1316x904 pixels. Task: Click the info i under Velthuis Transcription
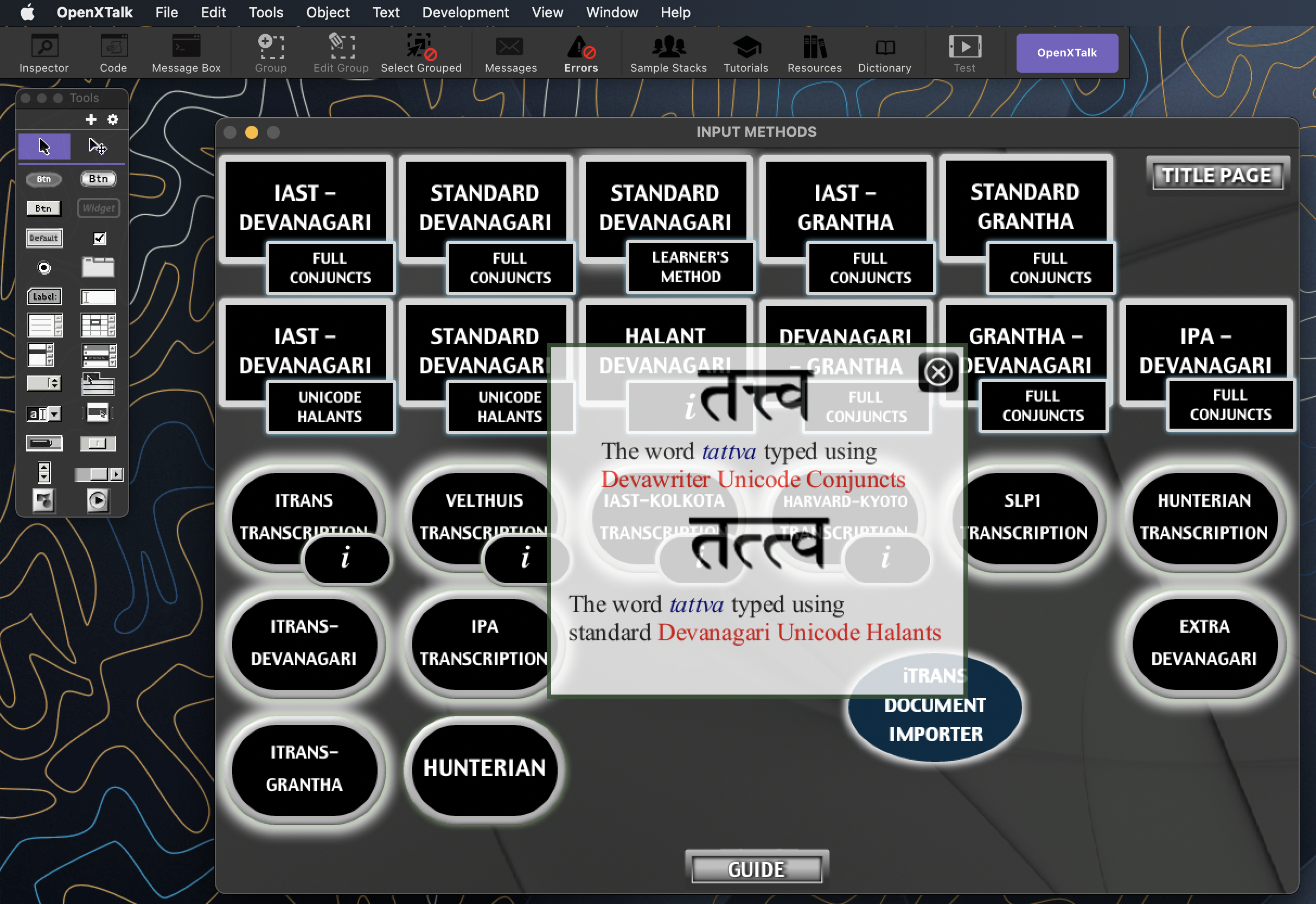[x=526, y=558]
